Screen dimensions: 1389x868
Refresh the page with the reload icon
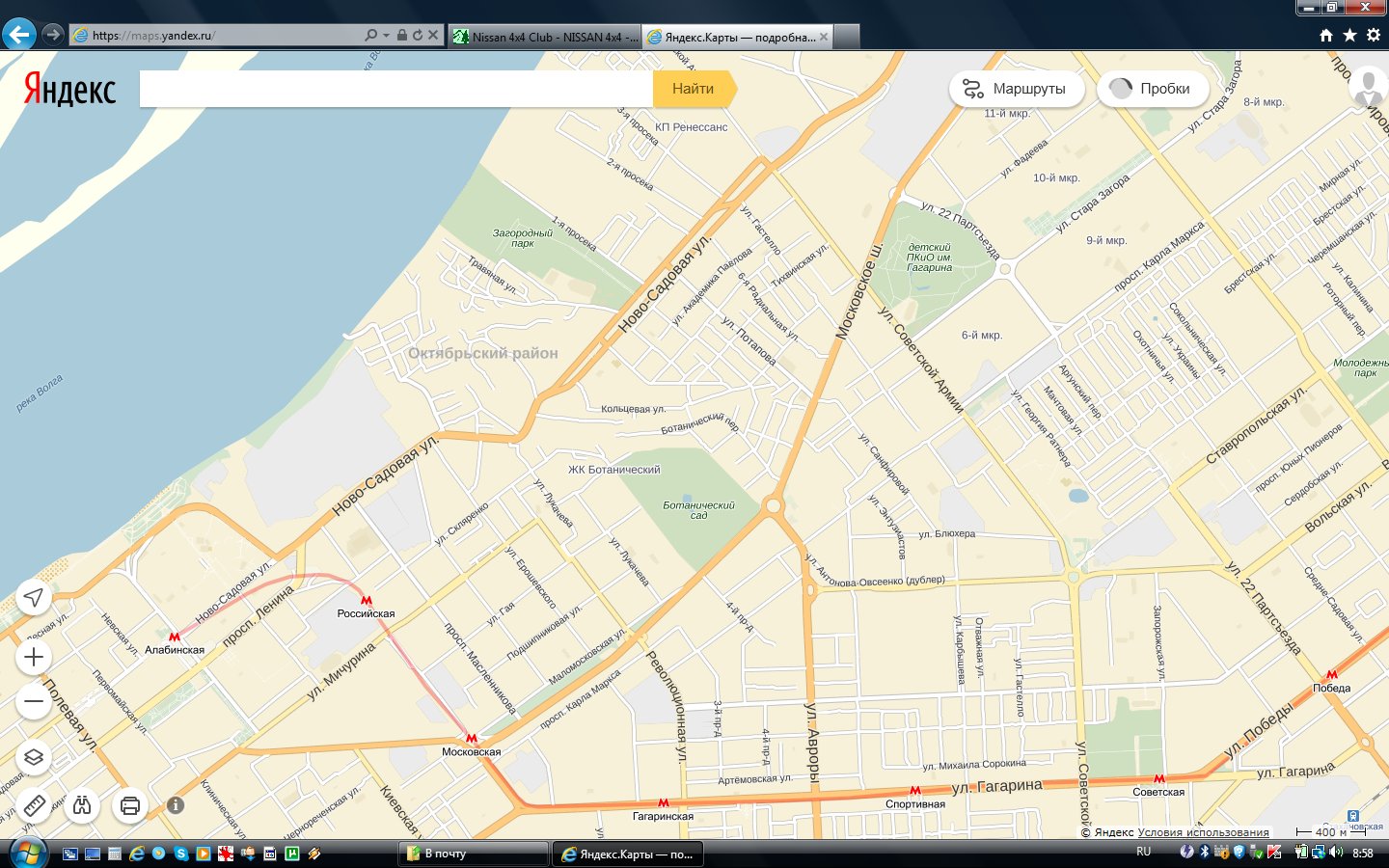click(418, 35)
